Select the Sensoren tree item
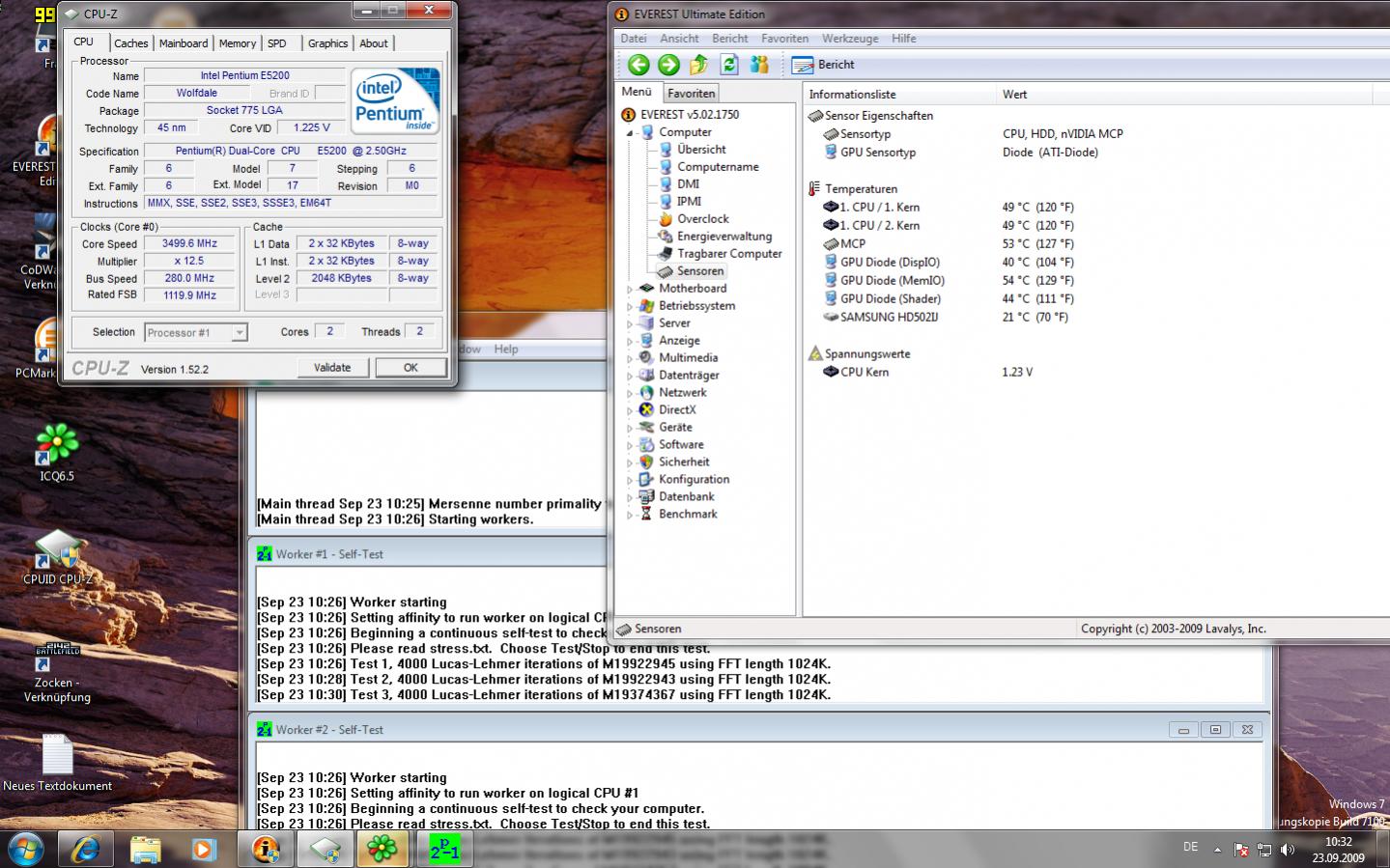The width and height of the screenshot is (1390, 868). click(700, 271)
